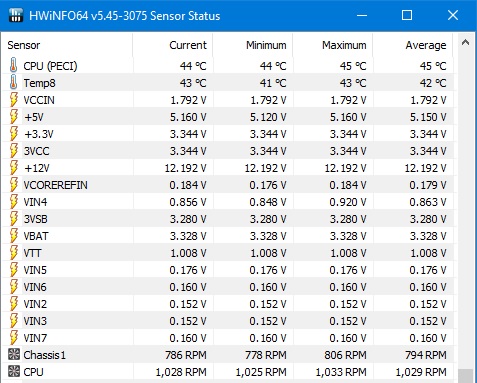Click the lightning bolt icon beside 3VCC
This screenshot has height=383, width=477.
click(x=14, y=151)
